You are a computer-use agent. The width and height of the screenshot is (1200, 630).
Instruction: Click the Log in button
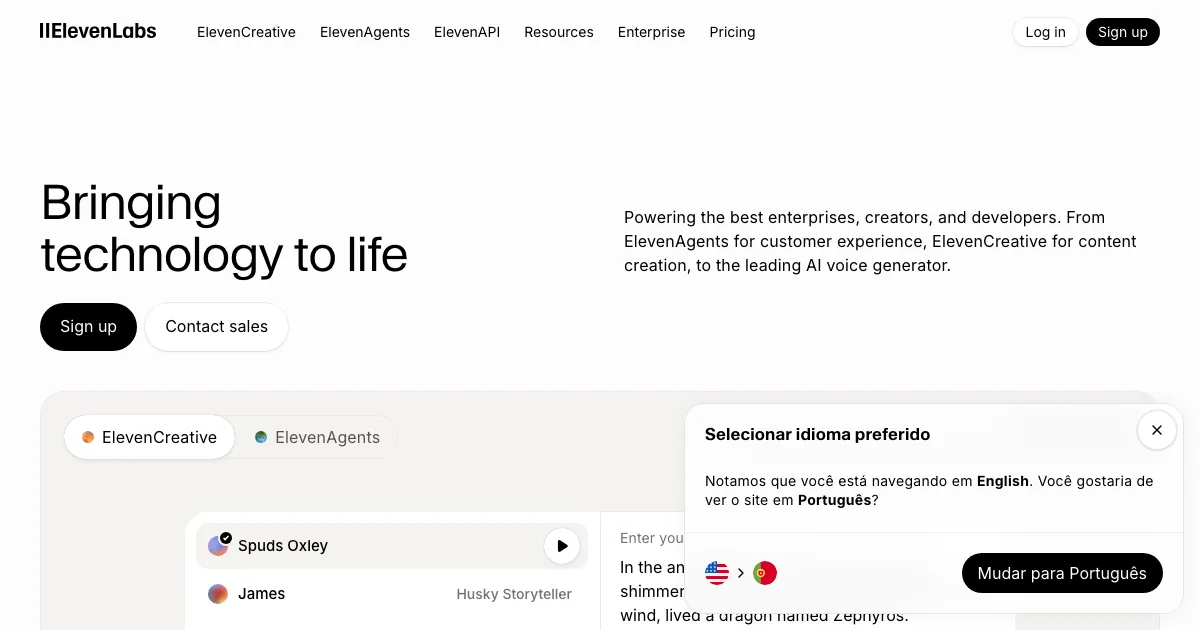1045,32
